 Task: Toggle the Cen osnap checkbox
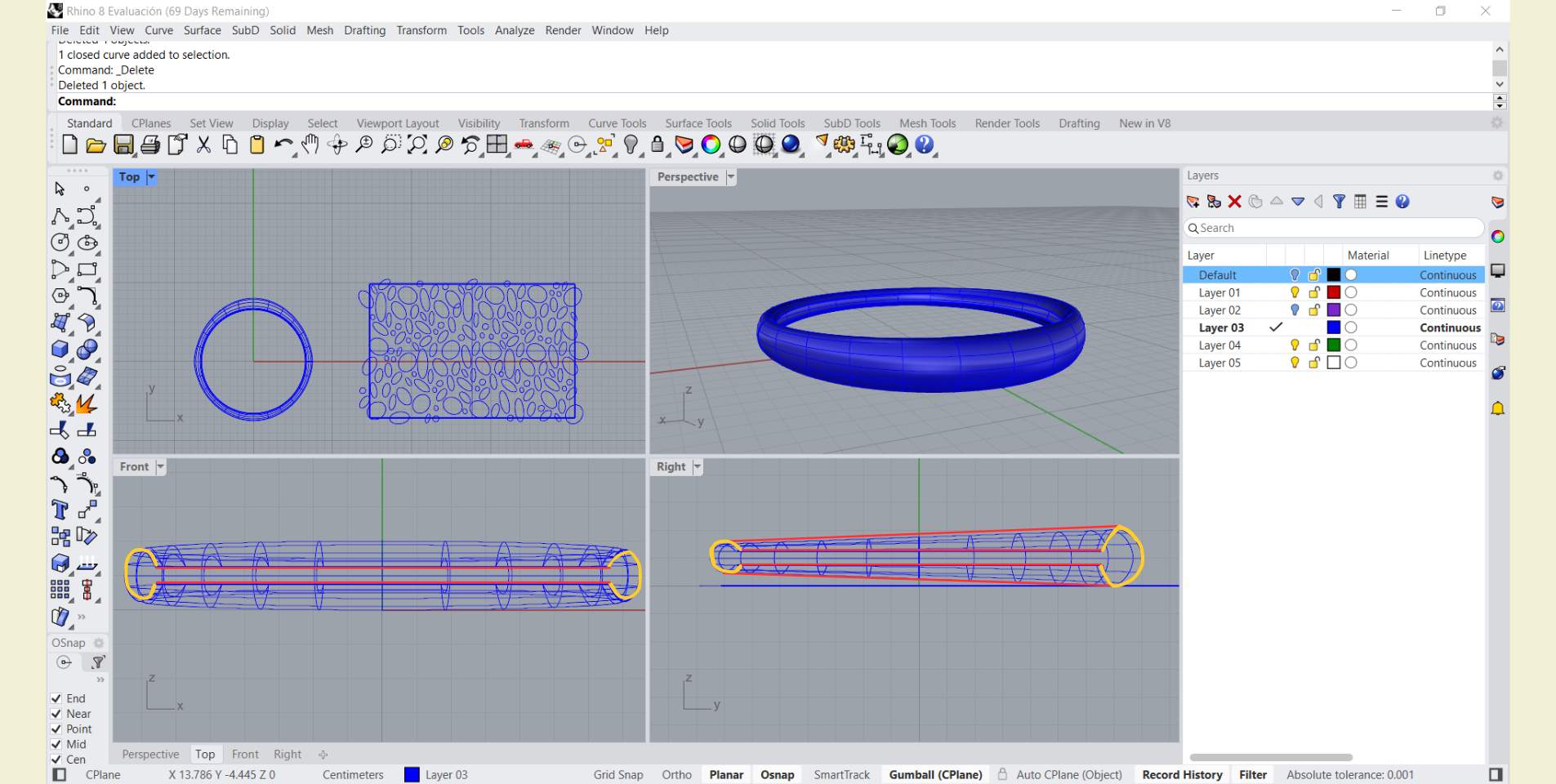tap(56, 759)
